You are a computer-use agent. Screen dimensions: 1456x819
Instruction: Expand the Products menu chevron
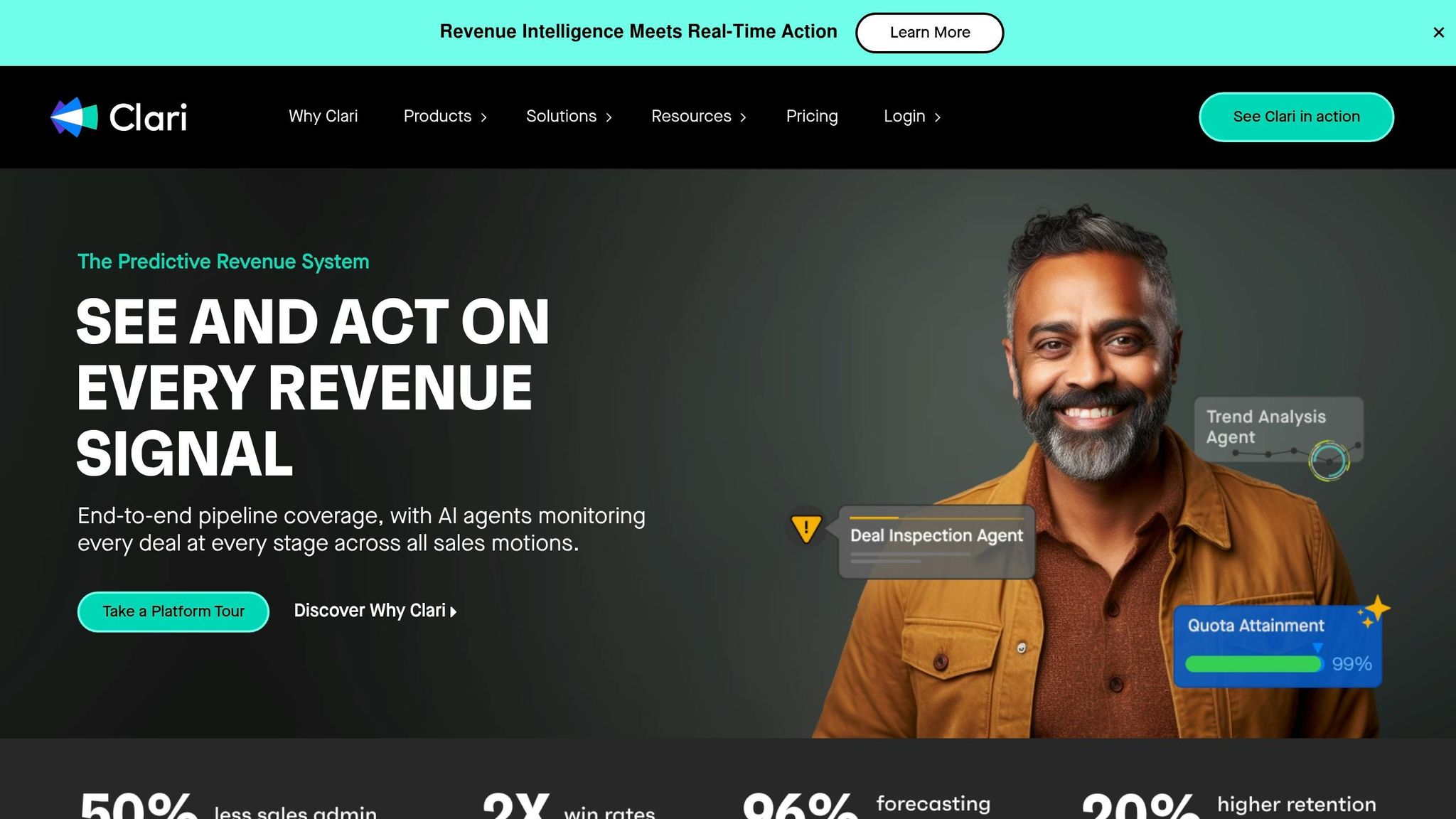[483, 117]
